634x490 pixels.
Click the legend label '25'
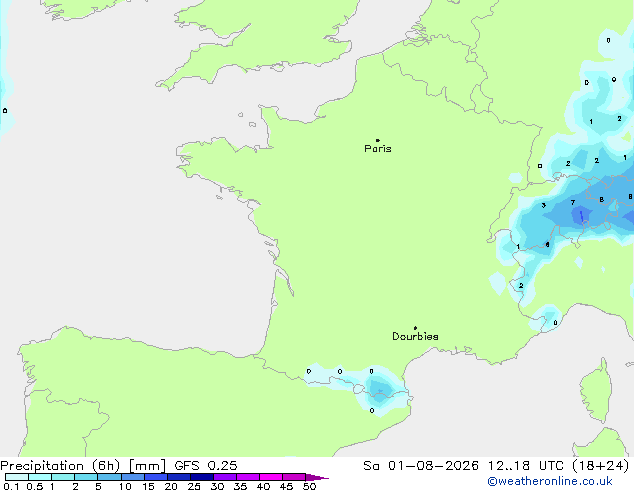click(194, 486)
